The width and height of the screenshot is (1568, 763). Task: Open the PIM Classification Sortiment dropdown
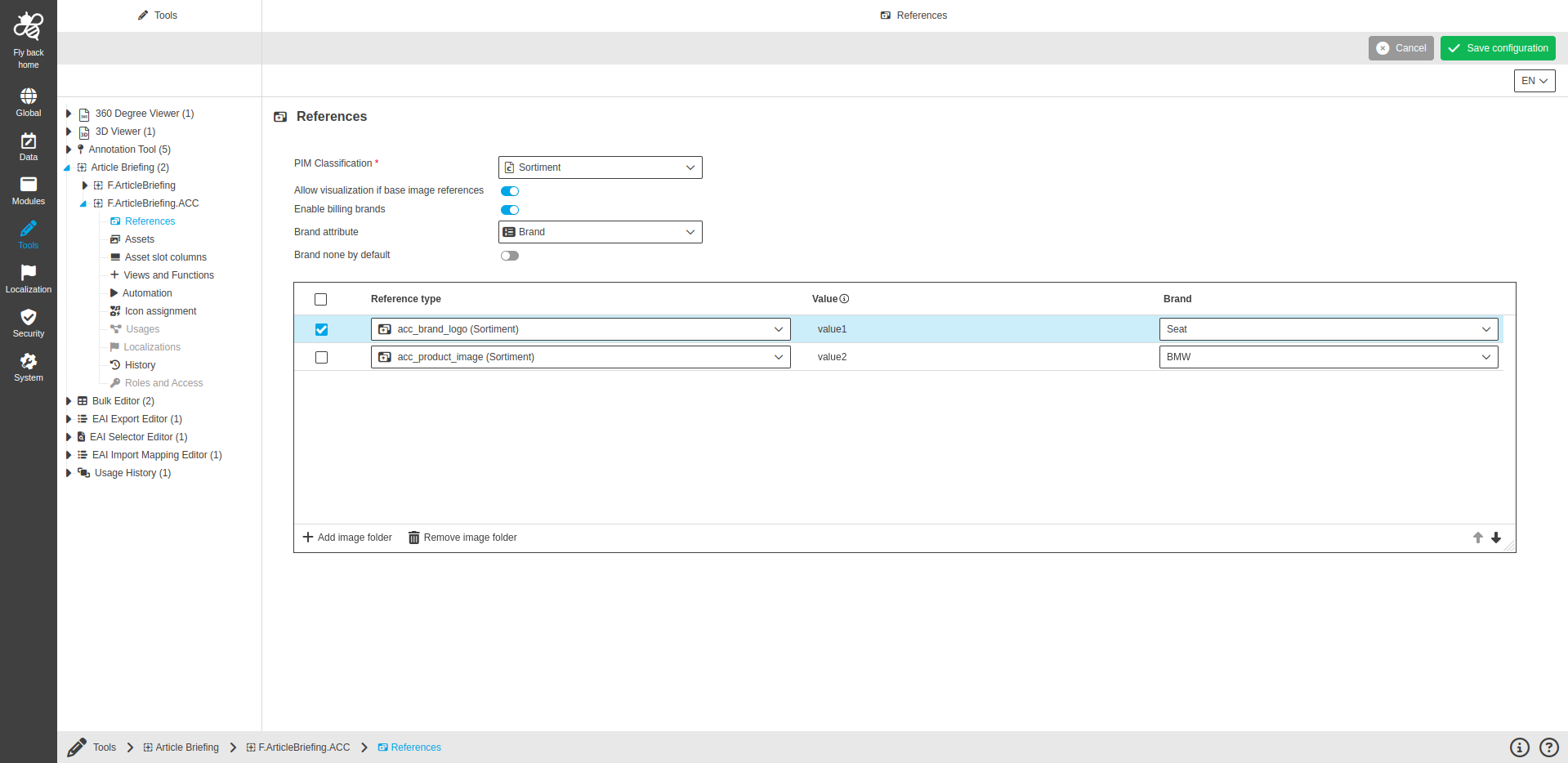[x=600, y=167]
